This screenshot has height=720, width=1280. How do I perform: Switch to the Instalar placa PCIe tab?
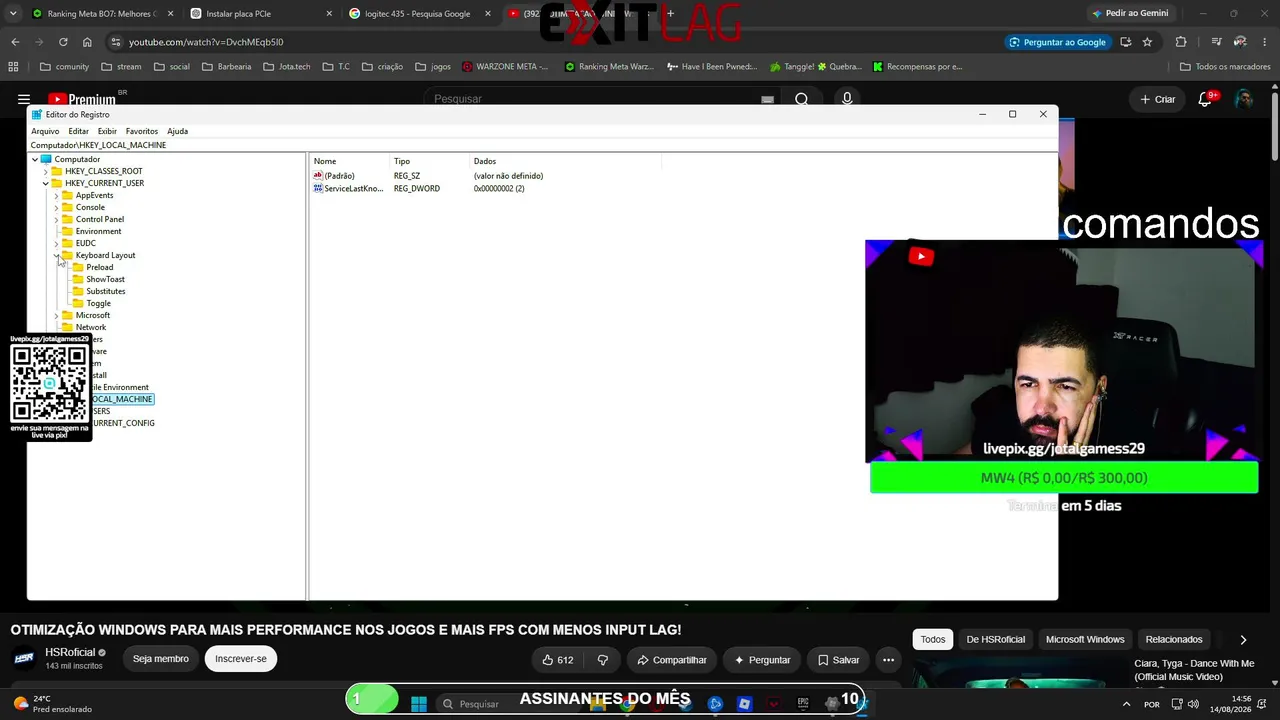(260, 14)
